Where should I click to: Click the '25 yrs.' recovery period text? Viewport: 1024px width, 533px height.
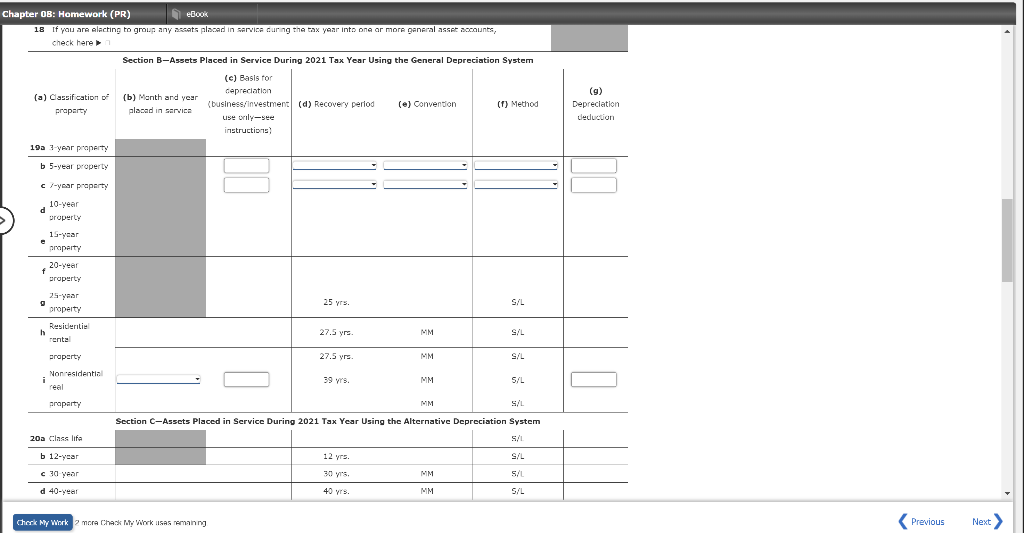[x=336, y=302]
